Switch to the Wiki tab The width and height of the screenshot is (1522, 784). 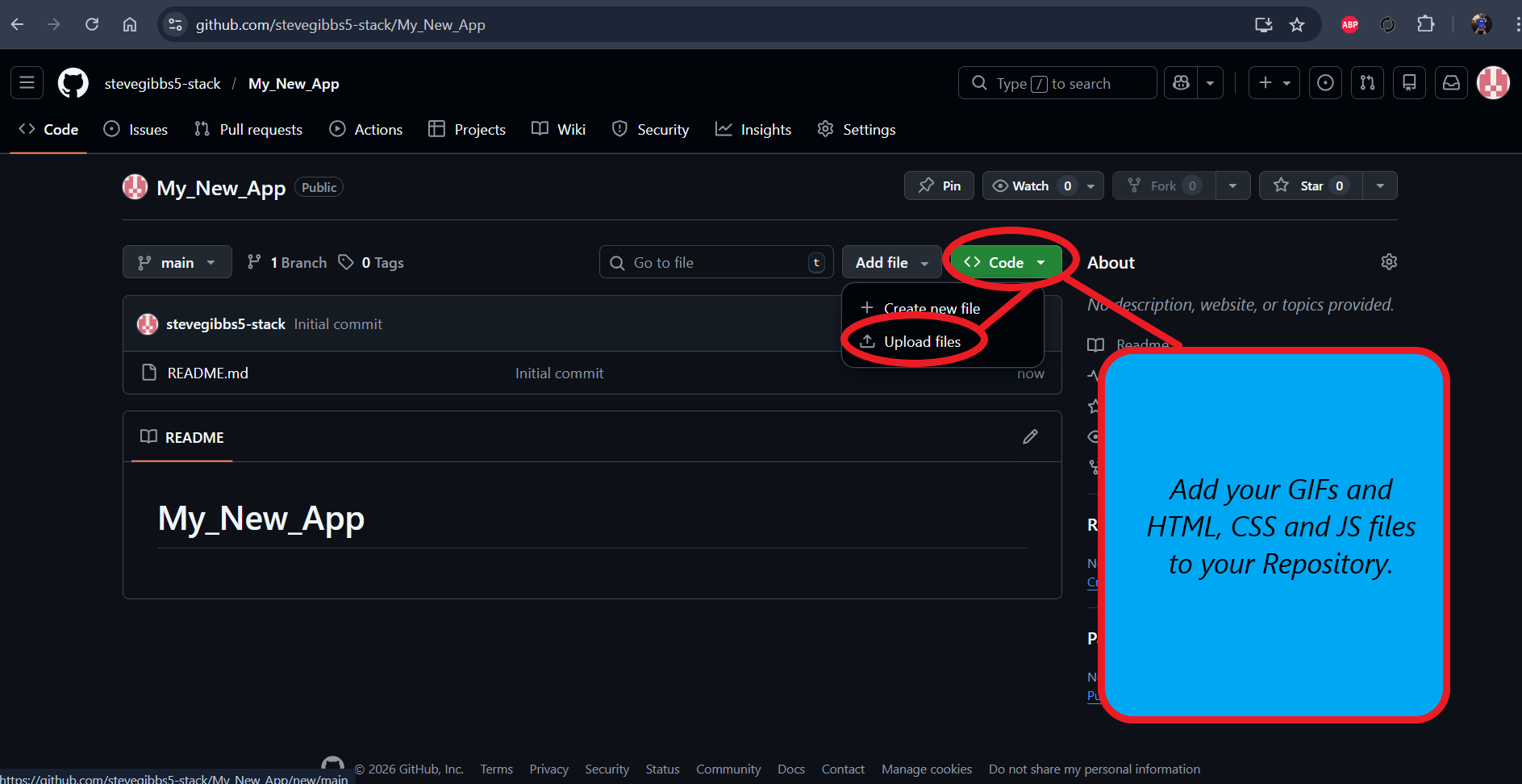(558, 130)
